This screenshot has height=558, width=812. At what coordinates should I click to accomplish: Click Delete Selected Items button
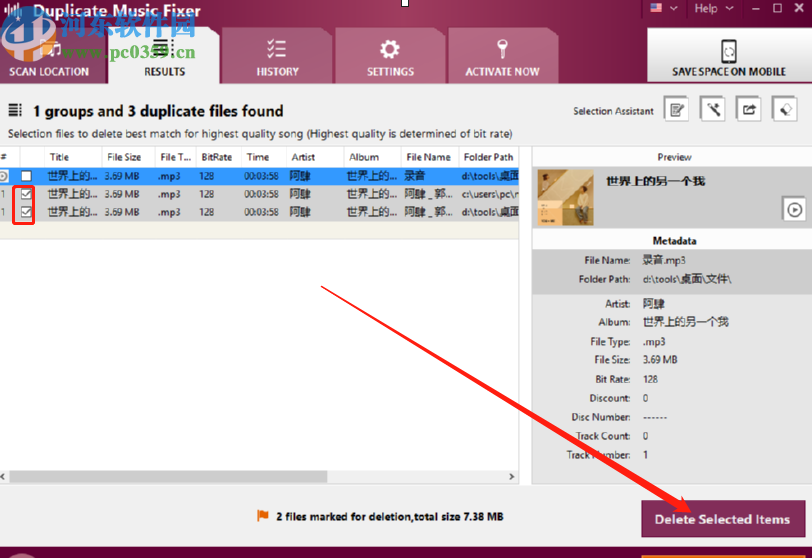(x=723, y=519)
